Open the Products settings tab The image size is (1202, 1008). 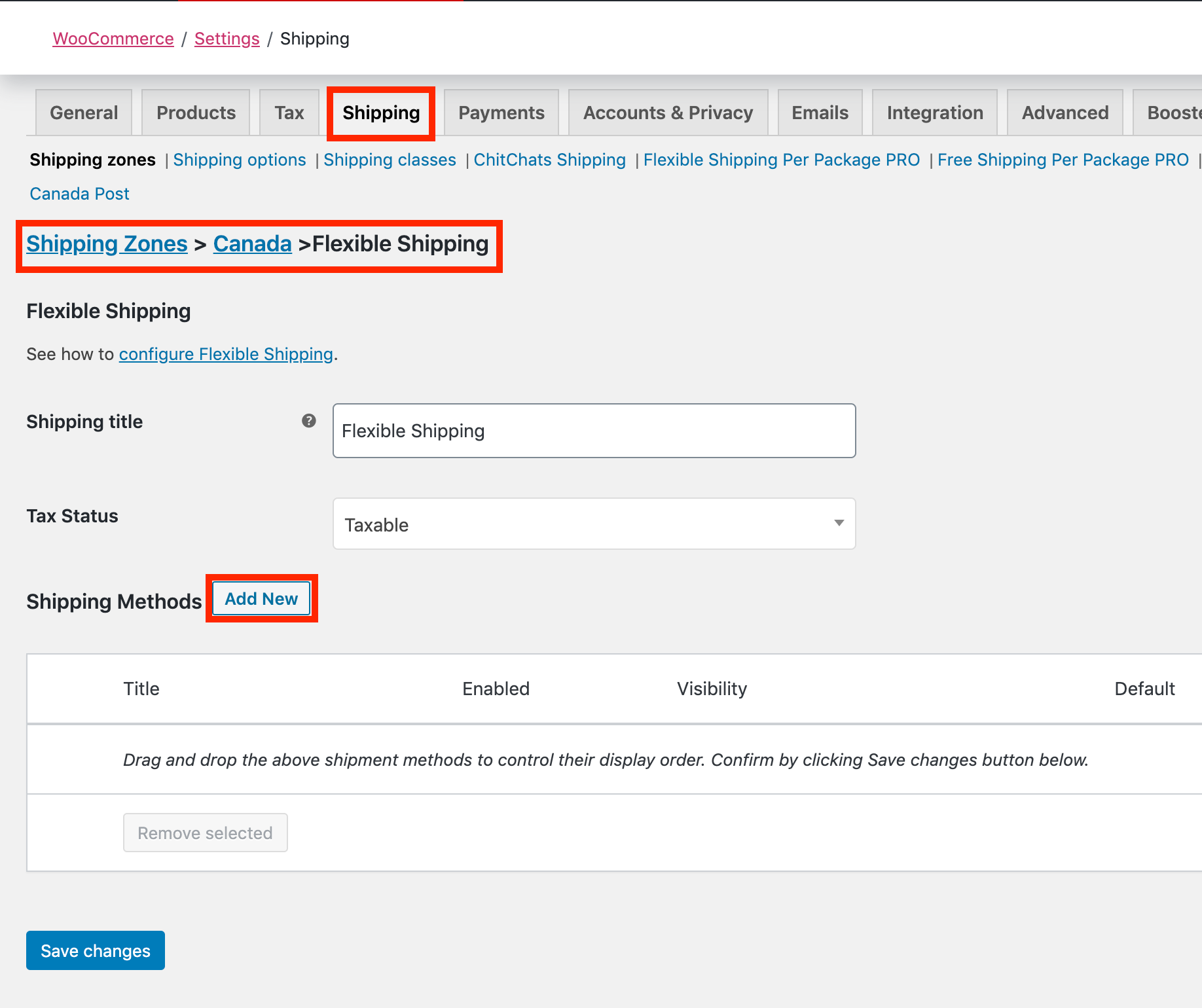click(196, 113)
